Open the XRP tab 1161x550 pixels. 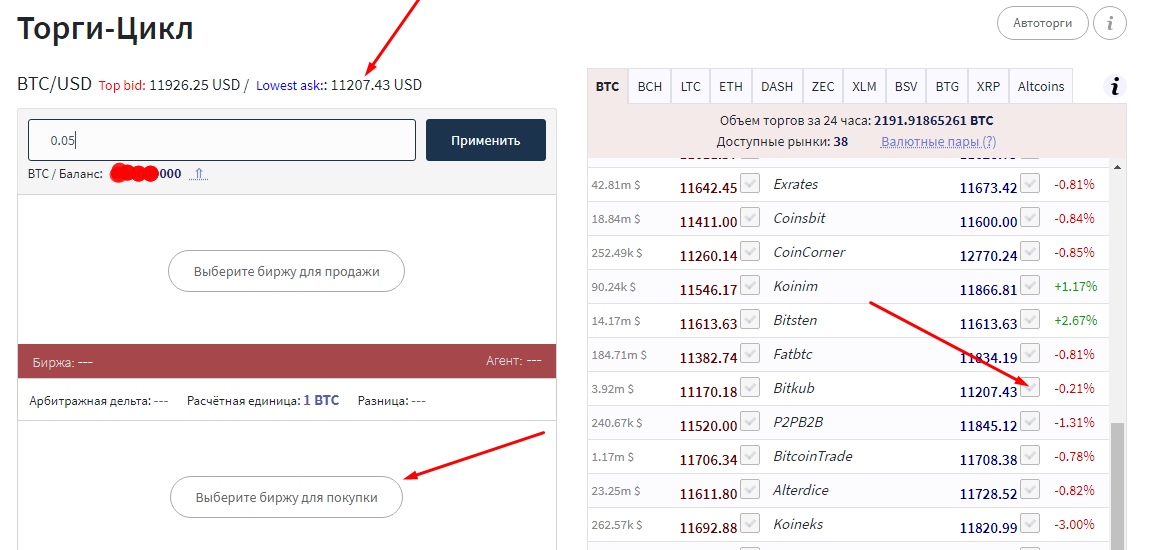[x=988, y=87]
